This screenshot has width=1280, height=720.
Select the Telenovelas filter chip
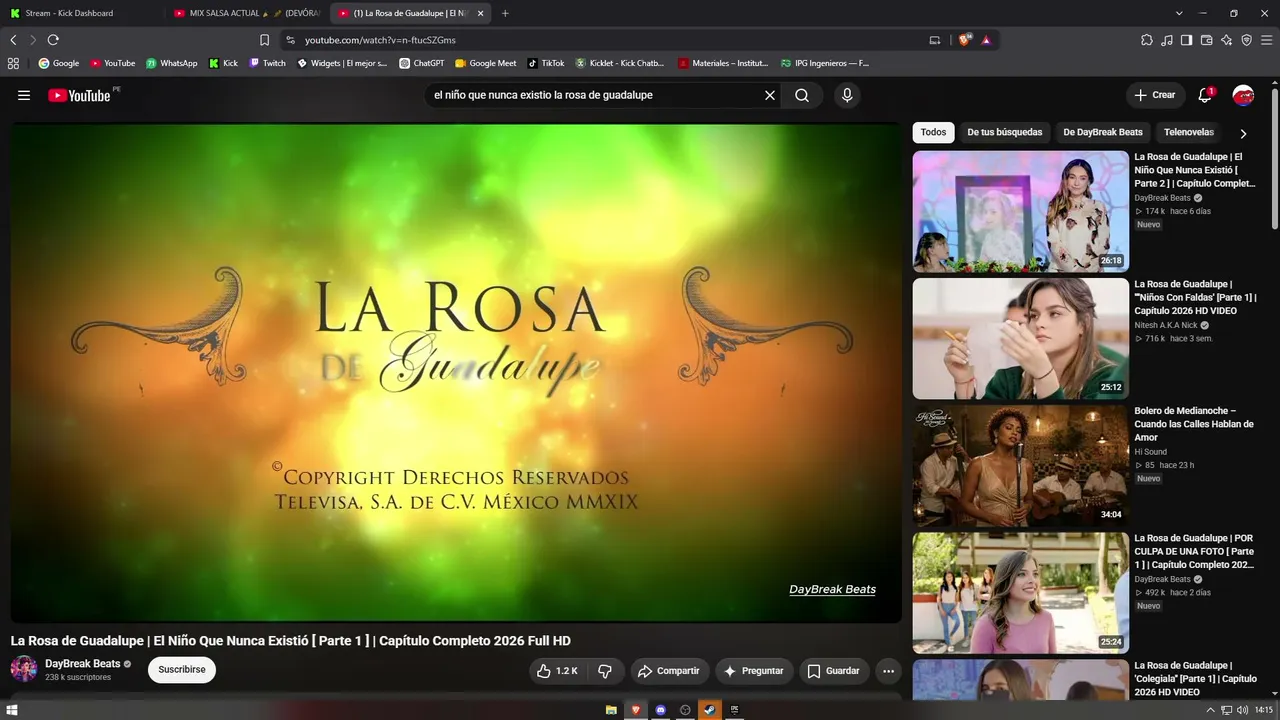1189,132
